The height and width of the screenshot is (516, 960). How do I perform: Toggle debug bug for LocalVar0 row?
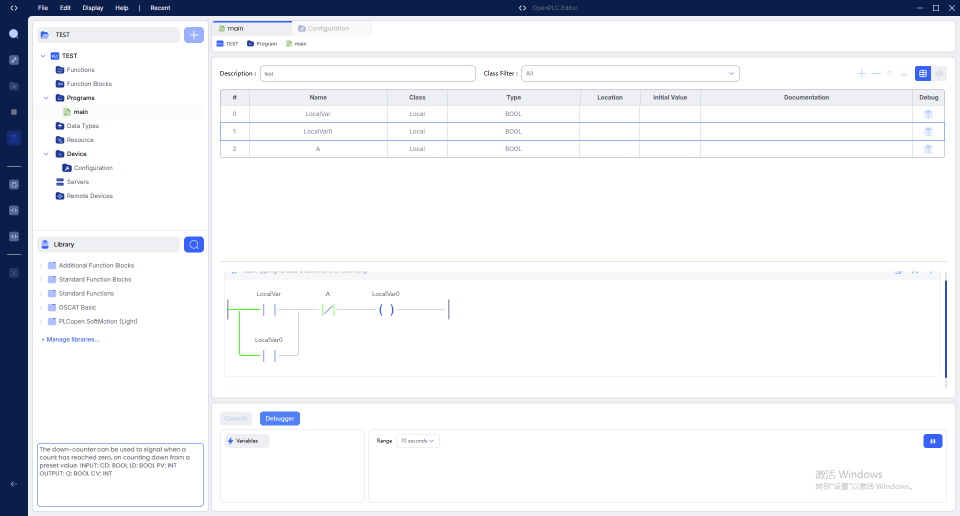pos(928,132)
